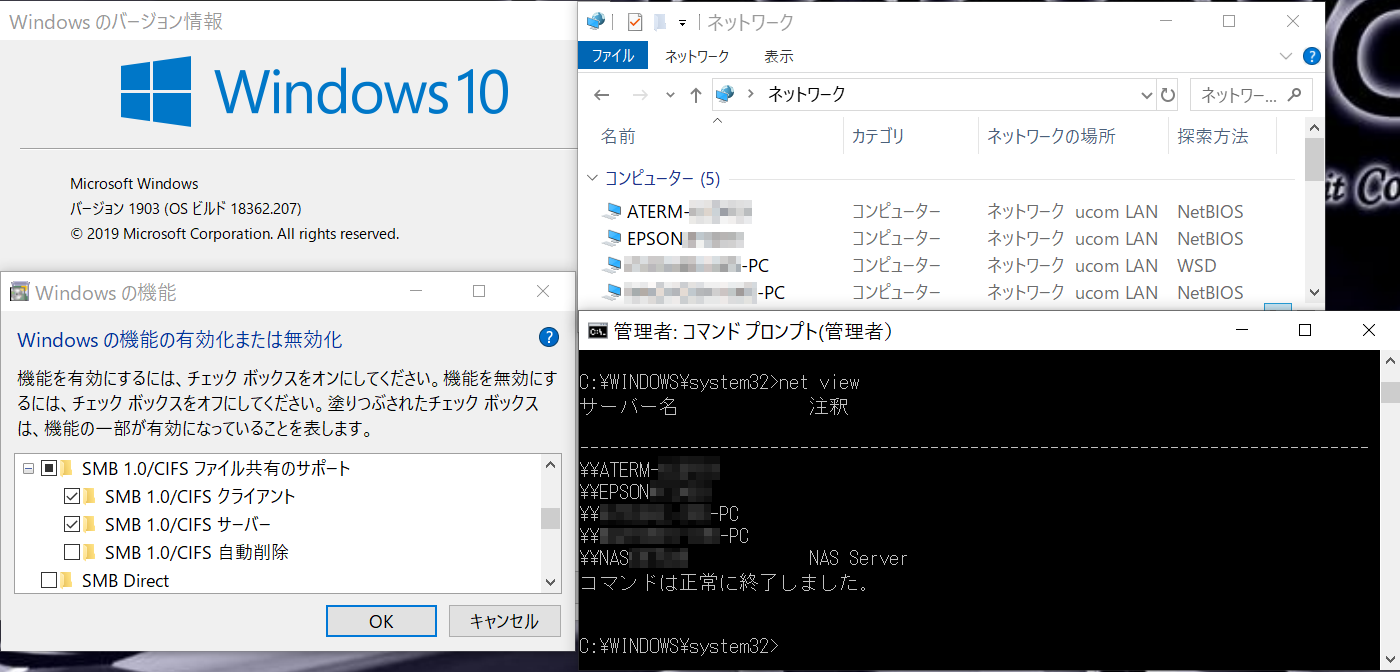Click the Properties checkmark icon in Explorer's quick access toolbar

[x=634, y=21]
